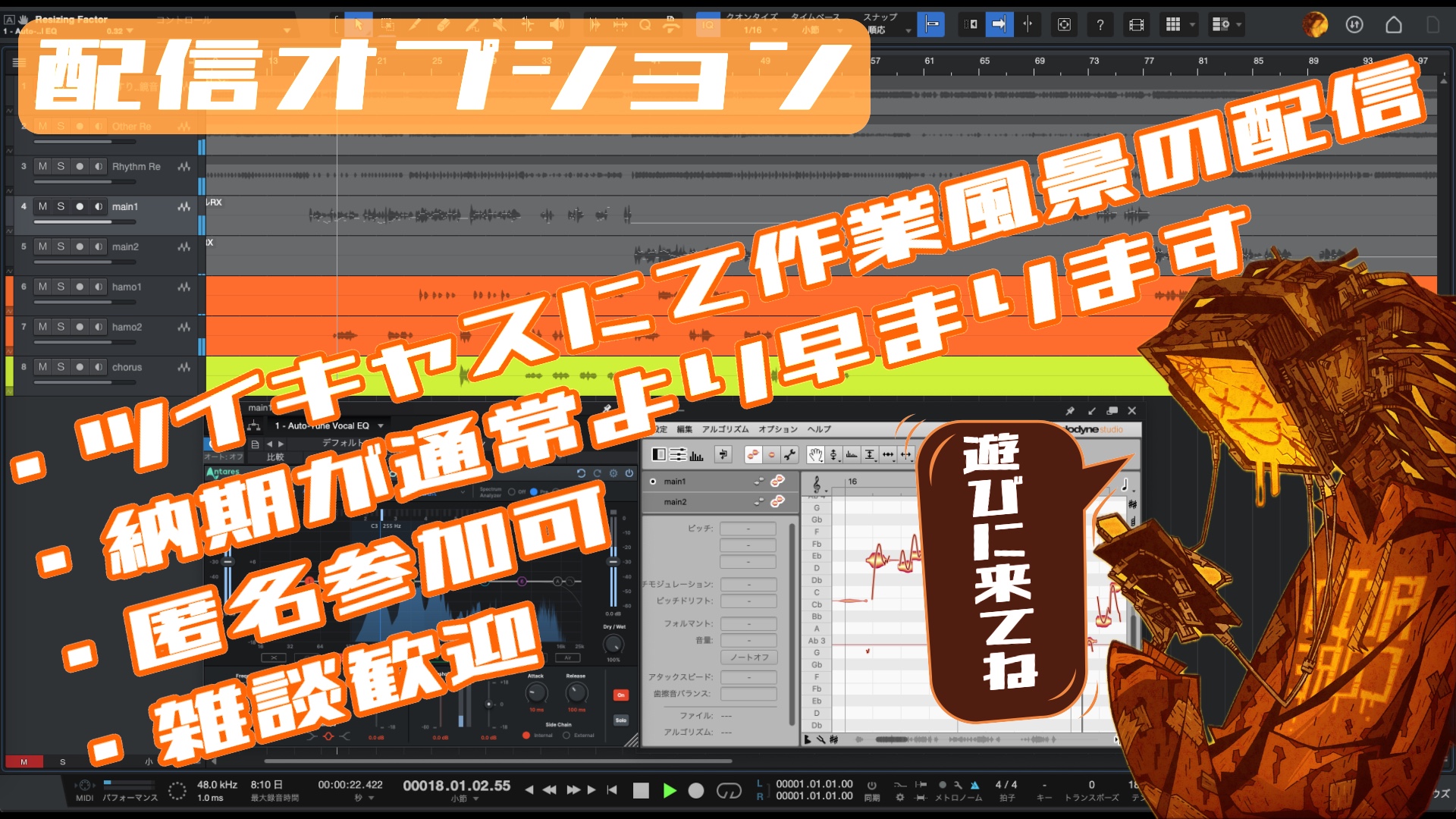Open Auto-Tune Vocal EQ settings gear
The height and width of the screenshot is (819, 1456).
click(613, 473)
